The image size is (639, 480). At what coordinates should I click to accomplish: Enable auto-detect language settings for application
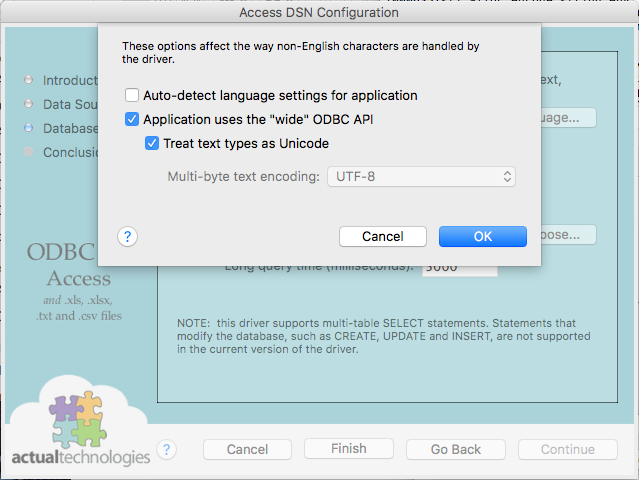132,96
